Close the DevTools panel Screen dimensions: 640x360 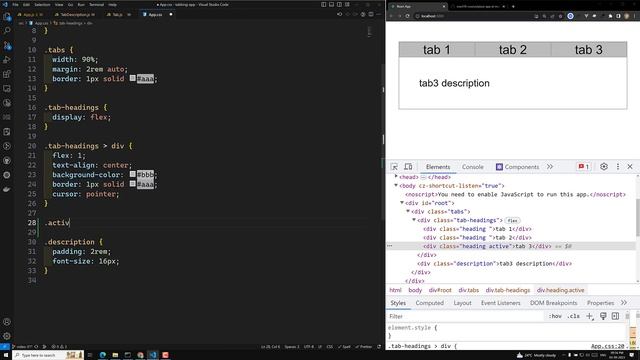click(x=630, y=167)
